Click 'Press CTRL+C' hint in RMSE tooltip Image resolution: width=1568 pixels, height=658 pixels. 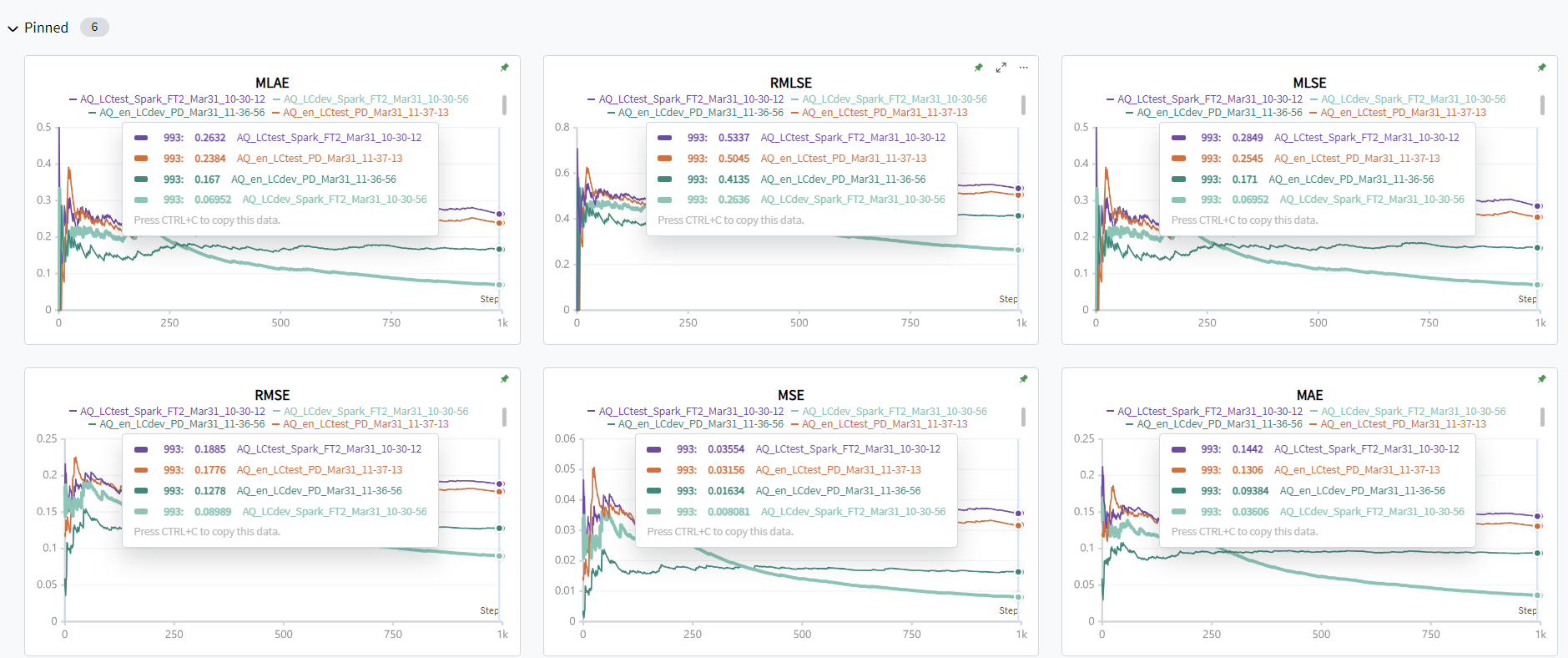coord(207,532)
